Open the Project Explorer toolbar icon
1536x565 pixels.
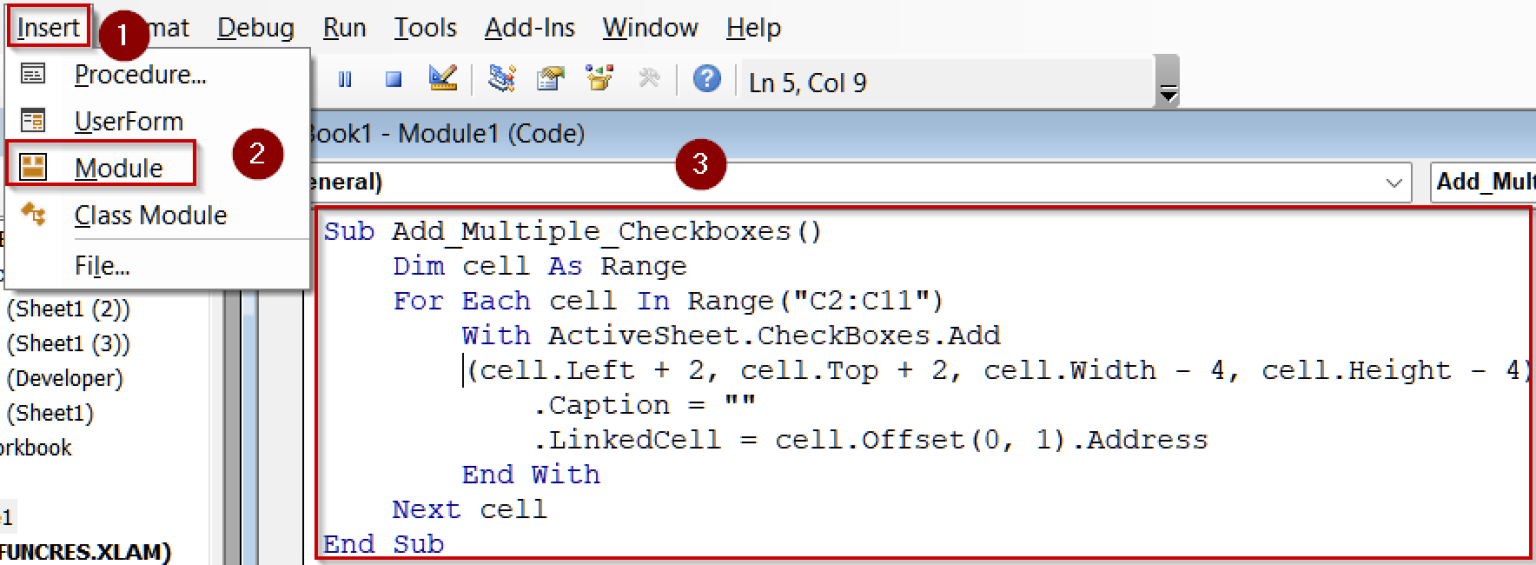coord(501,79)
